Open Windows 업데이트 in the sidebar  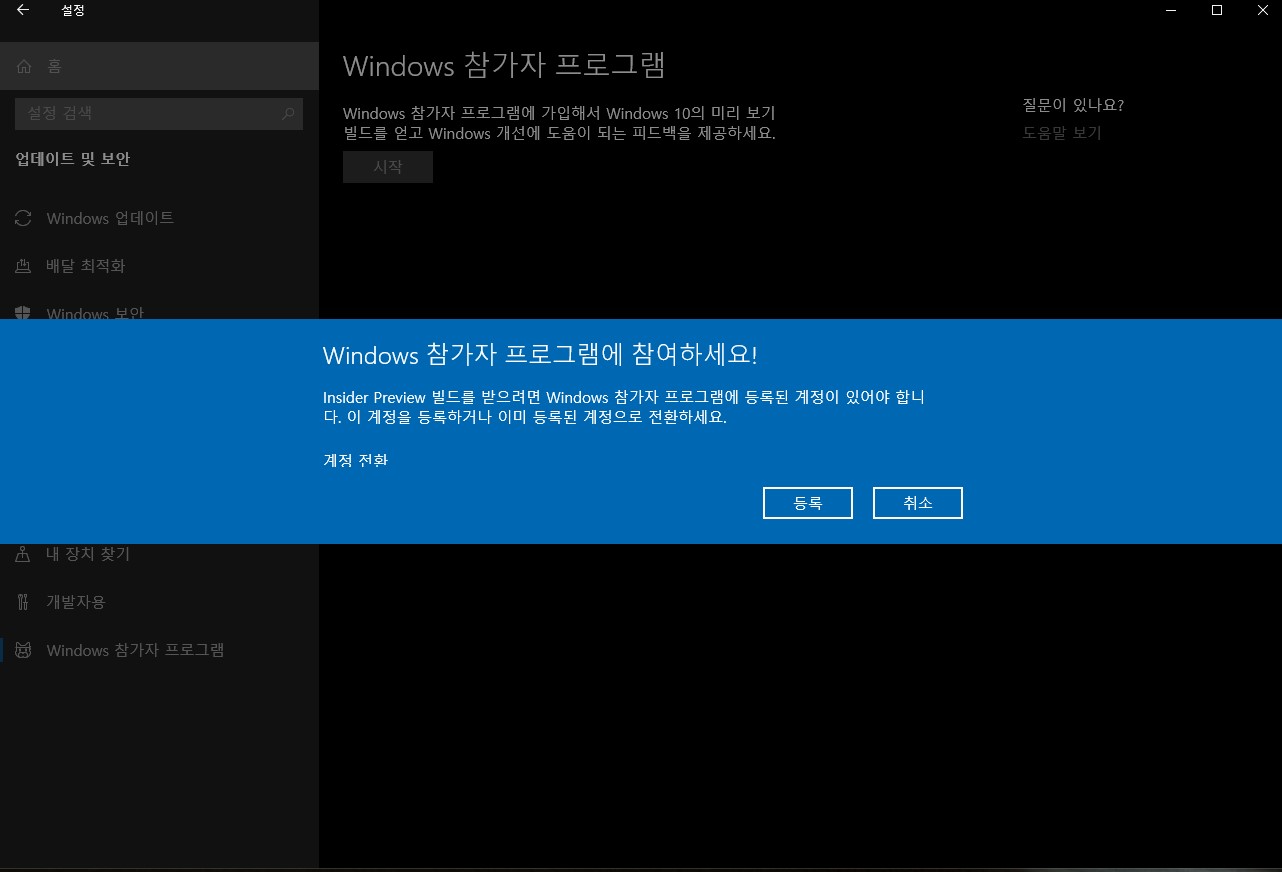click(x=159, y=218)
